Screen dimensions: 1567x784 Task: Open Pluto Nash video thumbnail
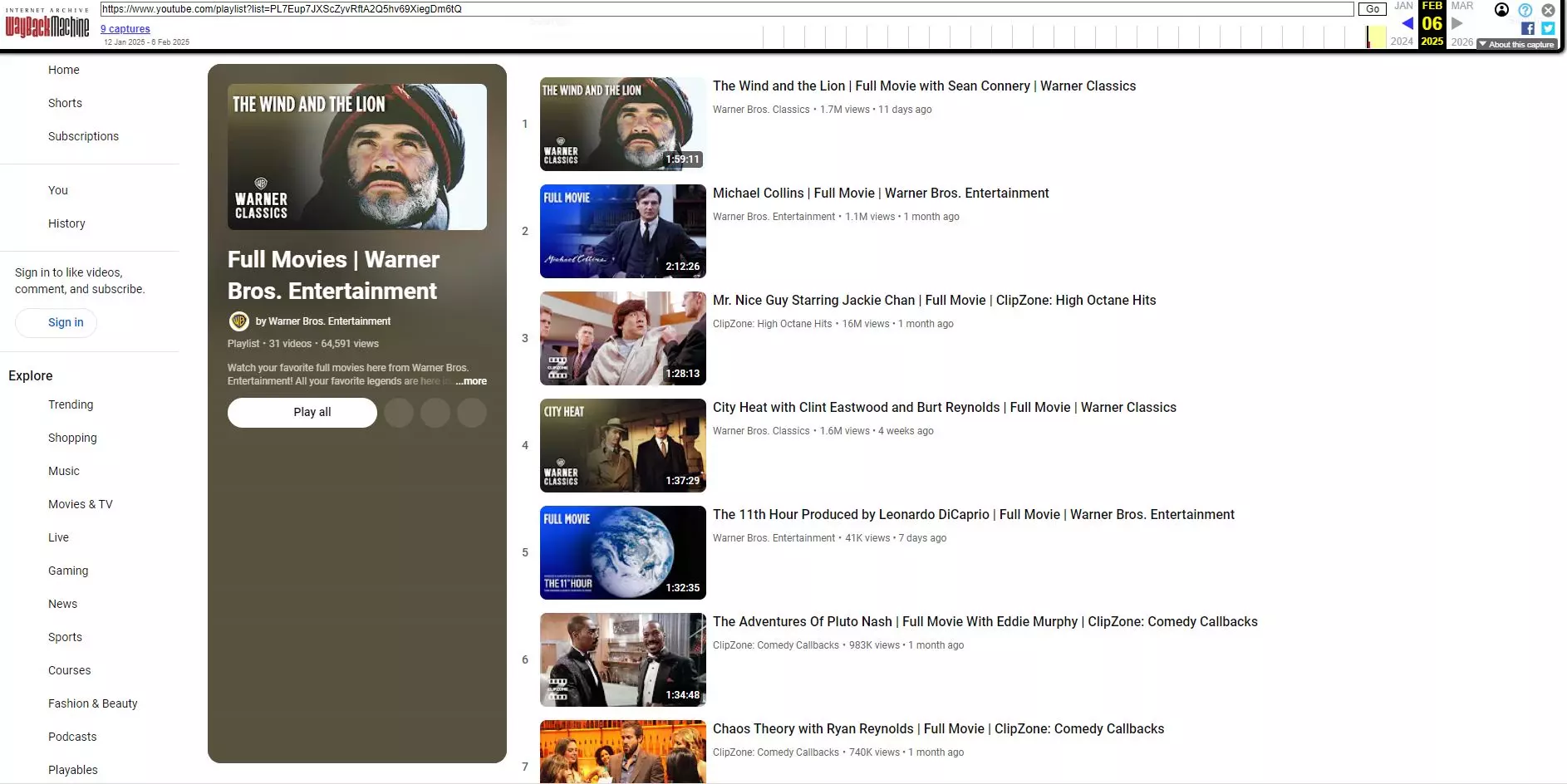623,660
